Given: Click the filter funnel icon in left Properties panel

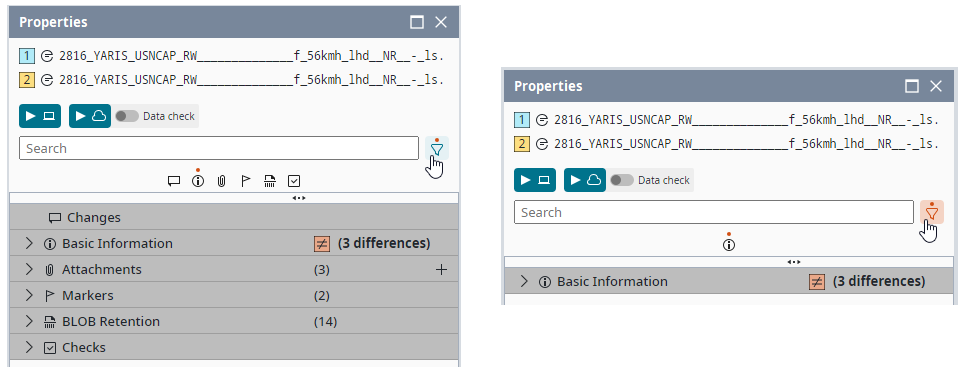Looking at the screenshot, I should [437, 148].
